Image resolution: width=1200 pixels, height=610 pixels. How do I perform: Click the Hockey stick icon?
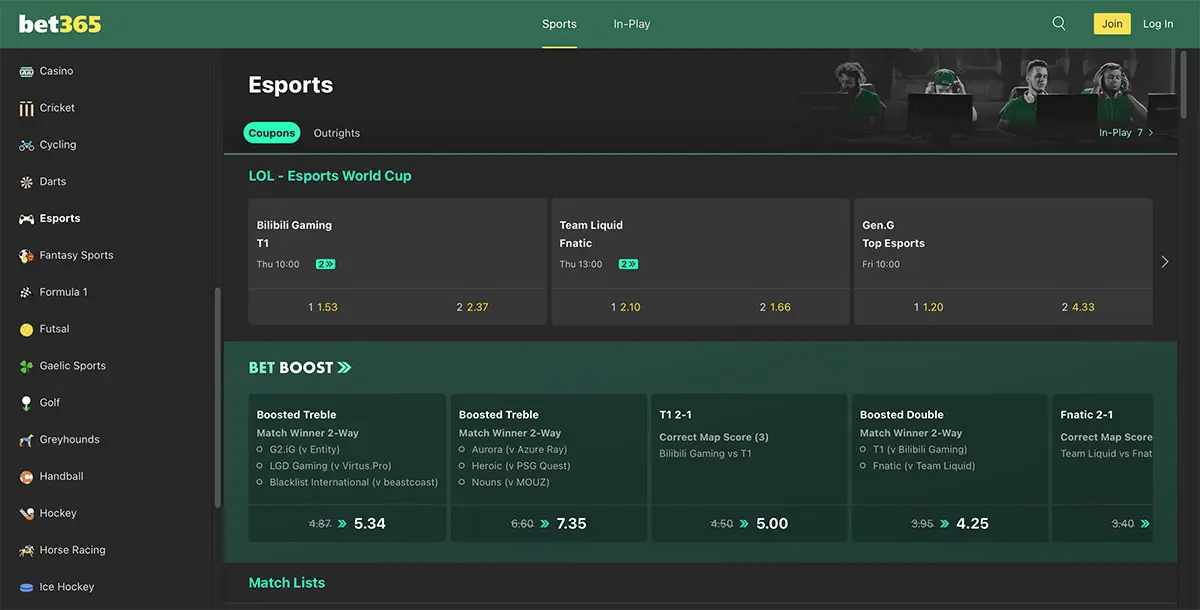tap(27, 513)
